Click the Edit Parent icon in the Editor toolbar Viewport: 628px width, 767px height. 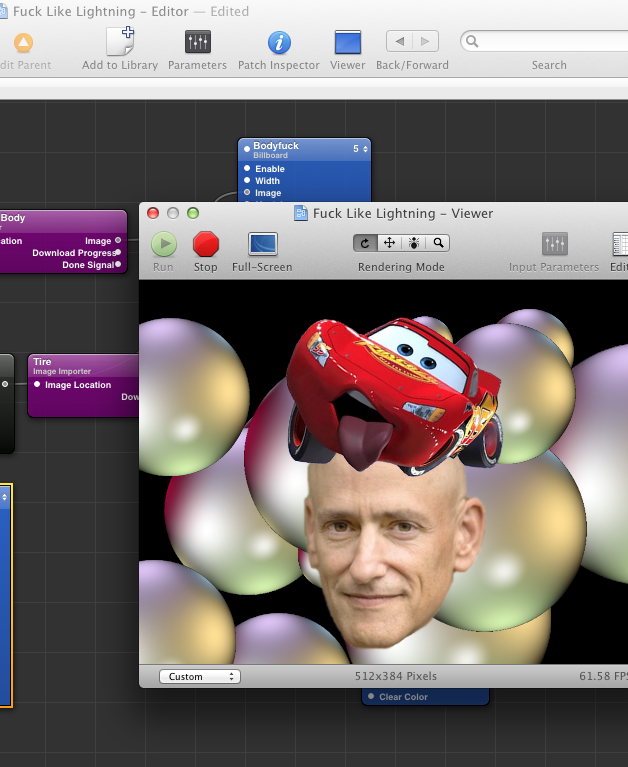[x=23, y=43]
